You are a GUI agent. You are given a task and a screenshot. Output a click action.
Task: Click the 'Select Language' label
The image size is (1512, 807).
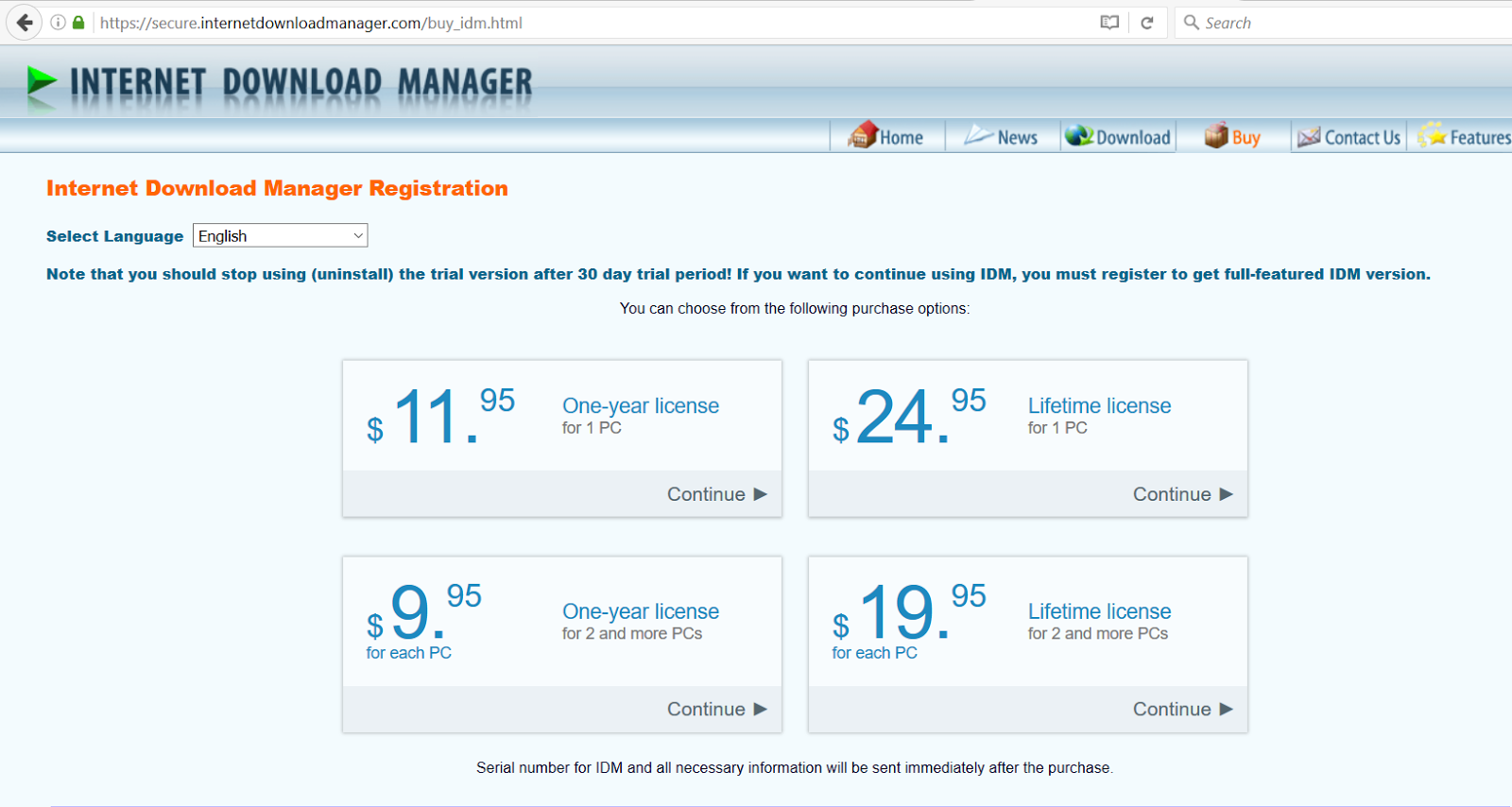click(x=114, y=236)
